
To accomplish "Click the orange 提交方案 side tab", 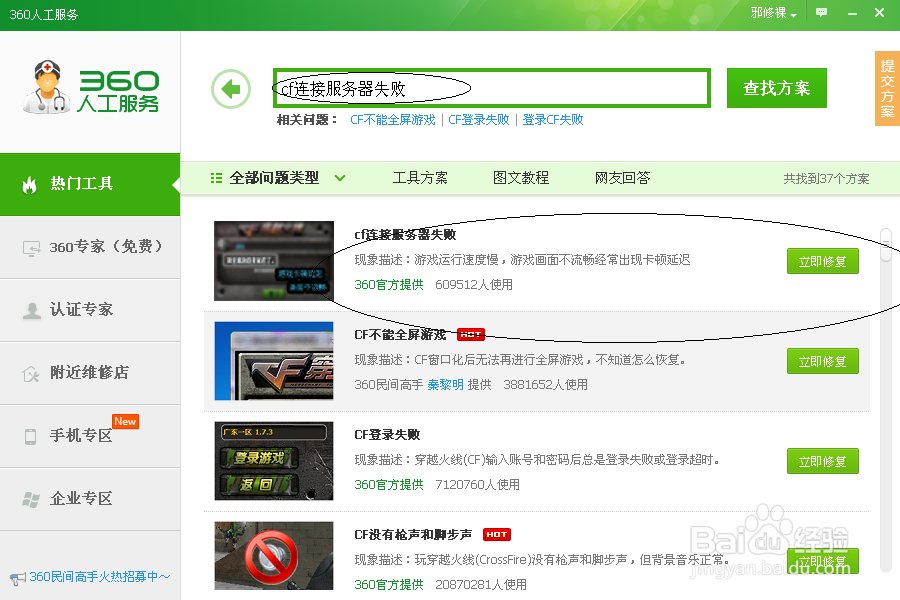I will (x=886, y=88).
